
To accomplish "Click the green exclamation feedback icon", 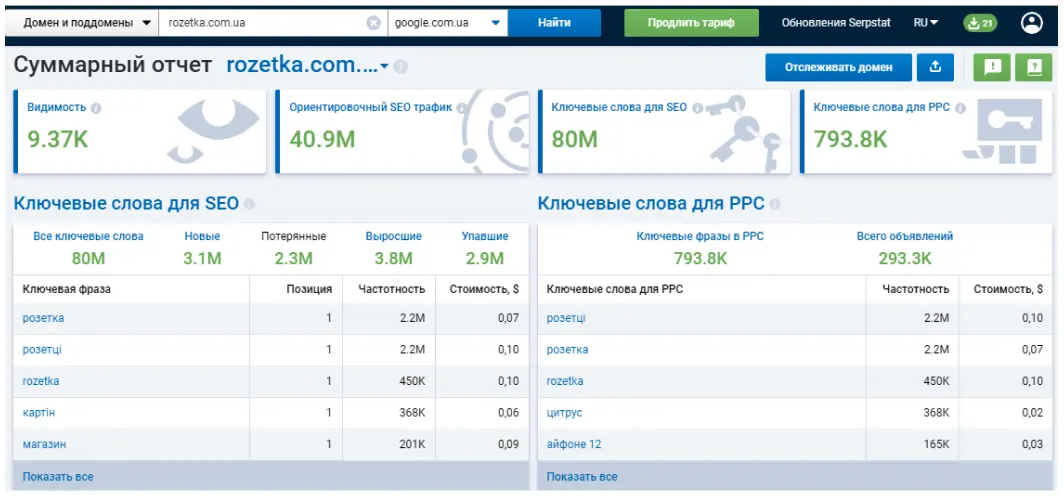I will 992,67.
